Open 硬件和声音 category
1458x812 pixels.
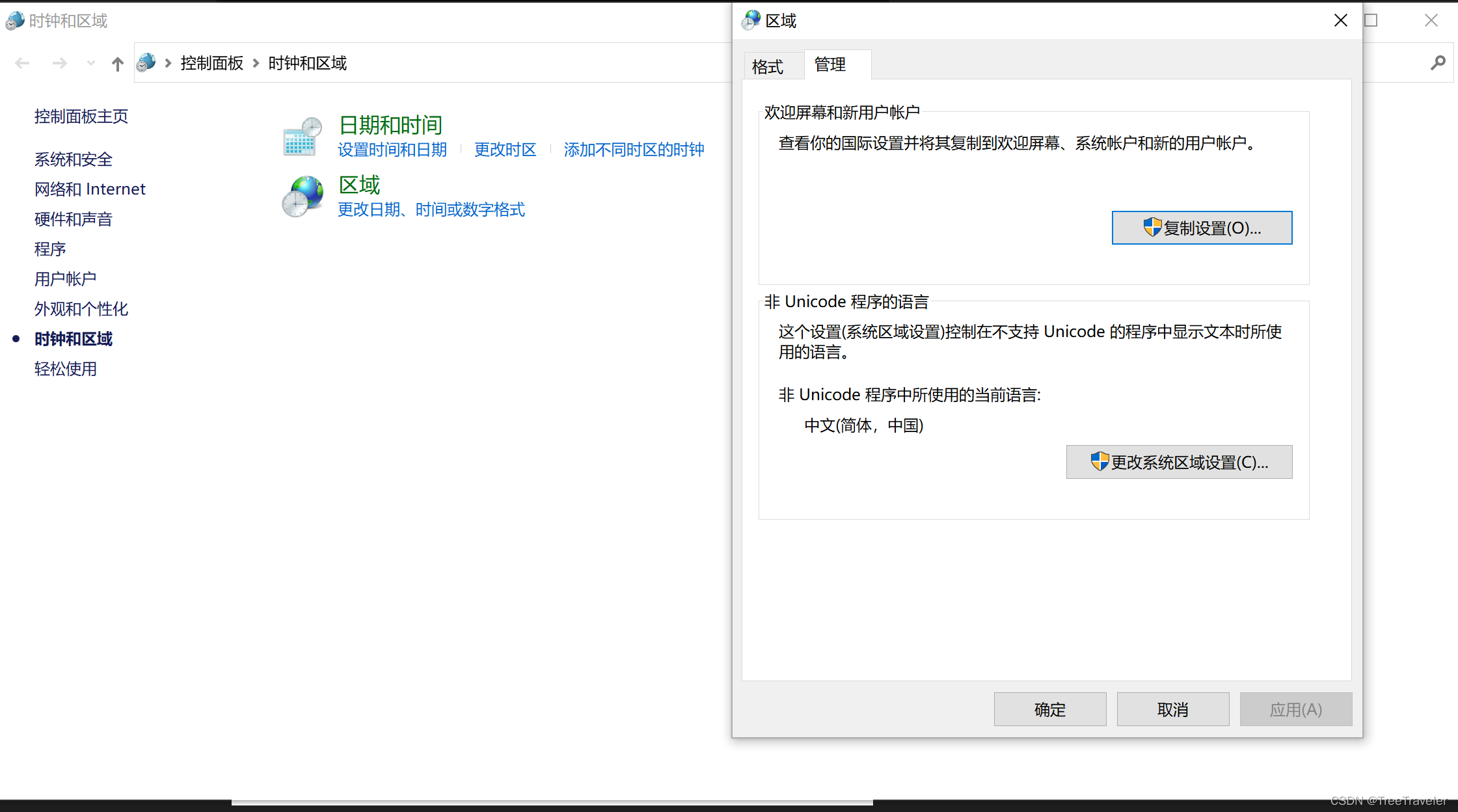pos(74,219)
